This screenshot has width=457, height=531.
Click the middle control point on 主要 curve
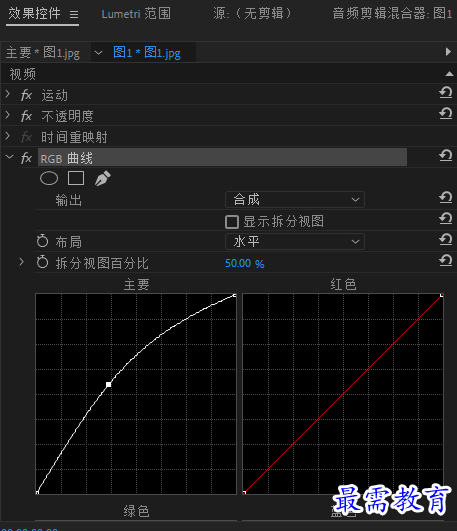[108, 384]
